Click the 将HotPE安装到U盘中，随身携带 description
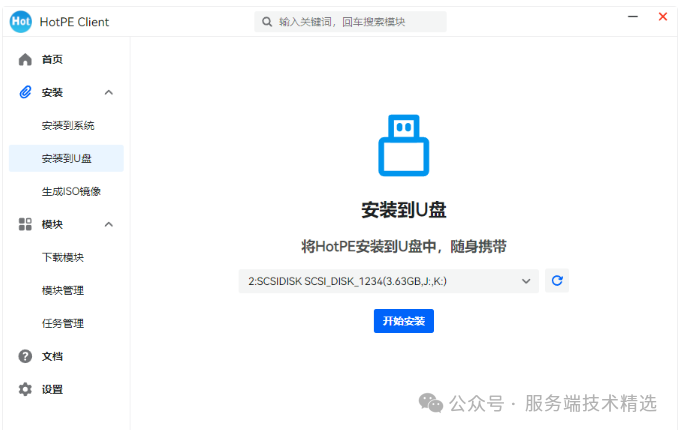Viewport: 678px width, 430px height. point(404,247)
